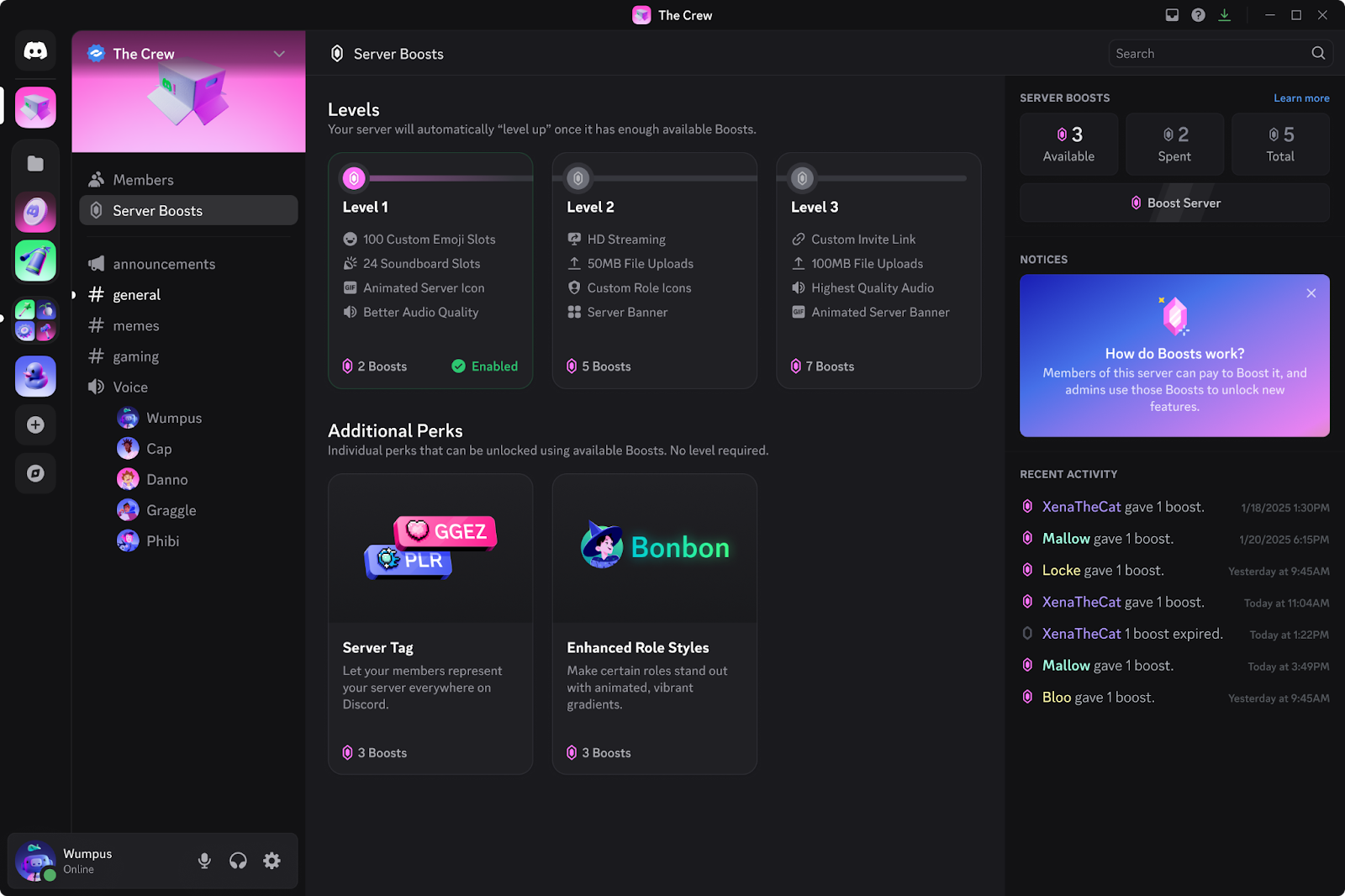Click Level 1 boost progress marker
Image resolution: width=1345 pixels, height=896 pixels.
pos(354,178)
